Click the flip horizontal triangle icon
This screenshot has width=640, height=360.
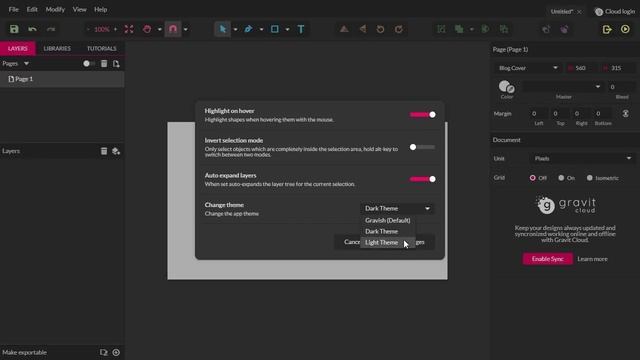(362, 29)
